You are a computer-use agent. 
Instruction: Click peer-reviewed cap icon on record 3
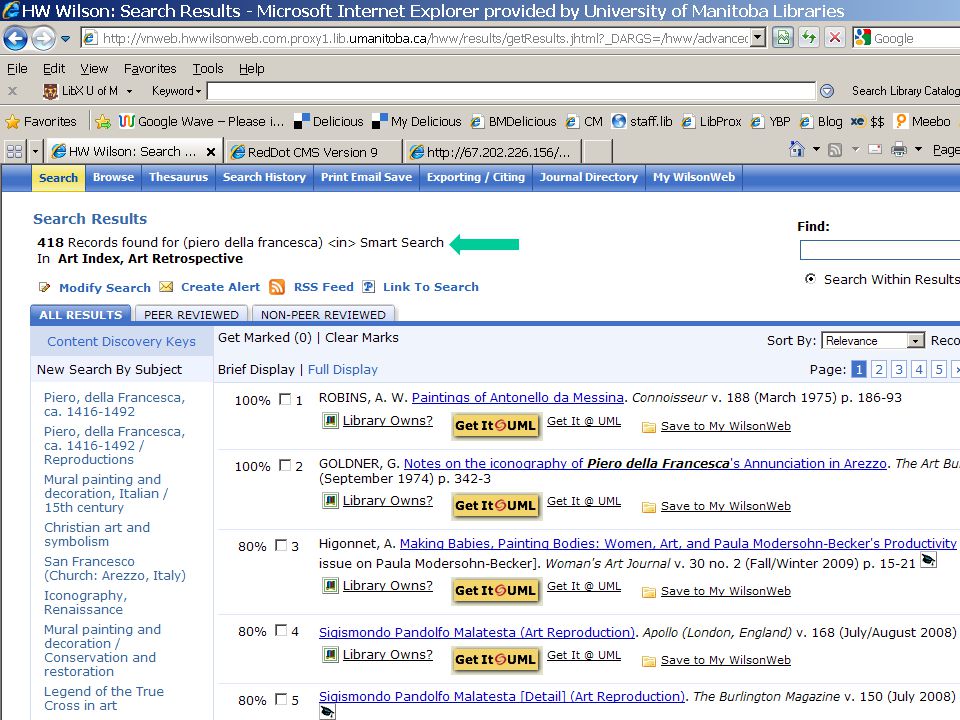[x=929, y=560]
